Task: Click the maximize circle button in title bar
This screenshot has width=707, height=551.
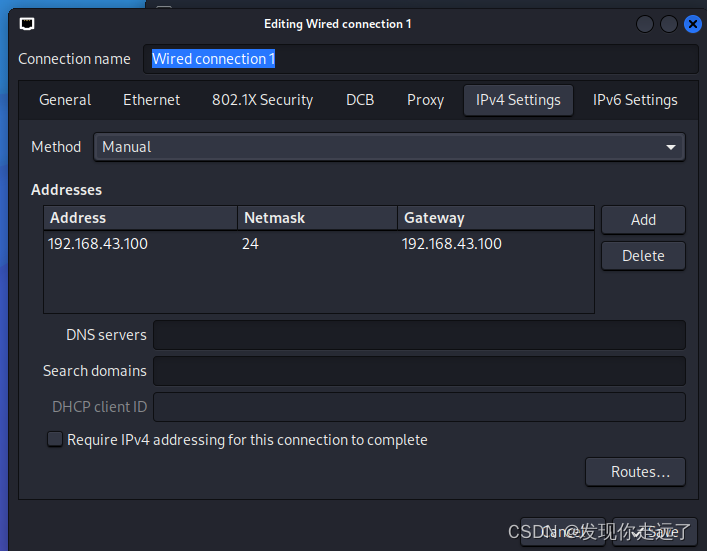Action: 669,24
